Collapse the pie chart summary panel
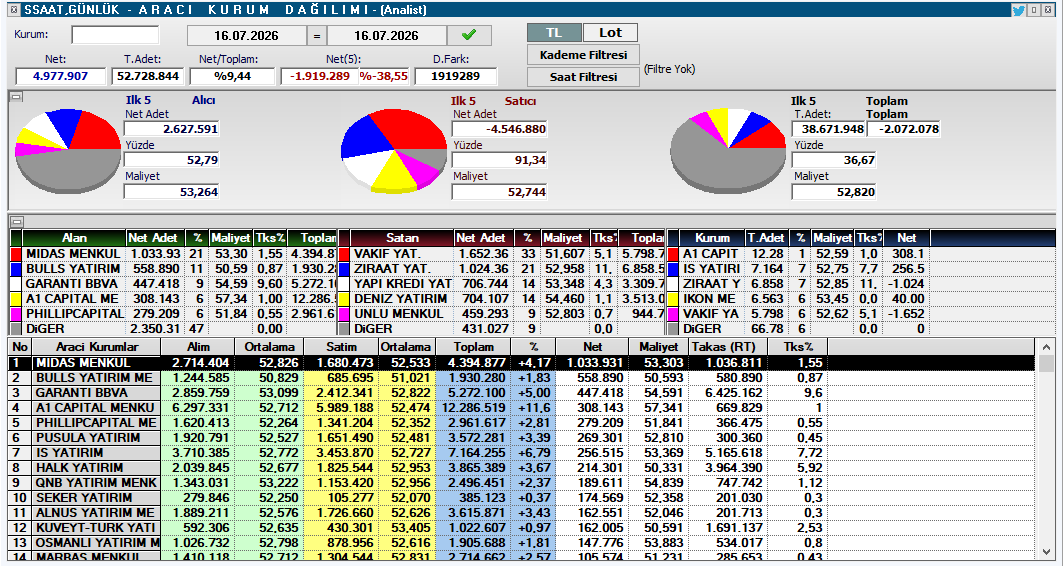This screenshot has height=566, width=1063. pos(16,97)
